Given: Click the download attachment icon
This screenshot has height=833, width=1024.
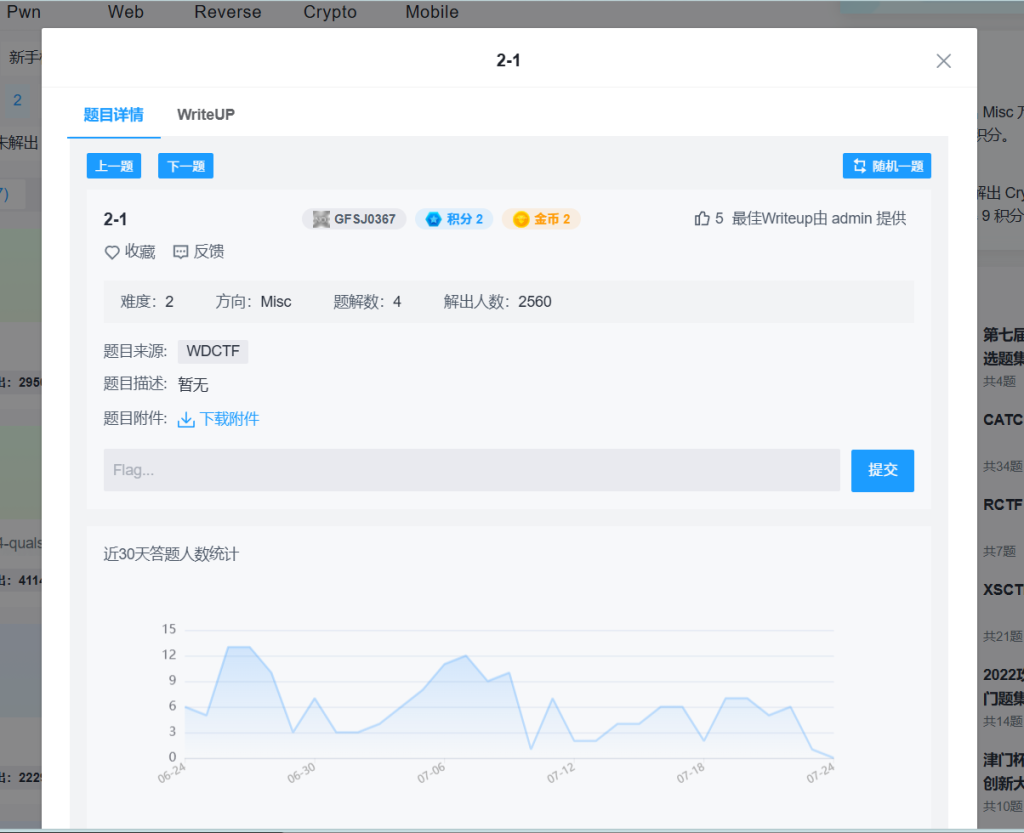Looking at the screenshot, I should point(186,420).
